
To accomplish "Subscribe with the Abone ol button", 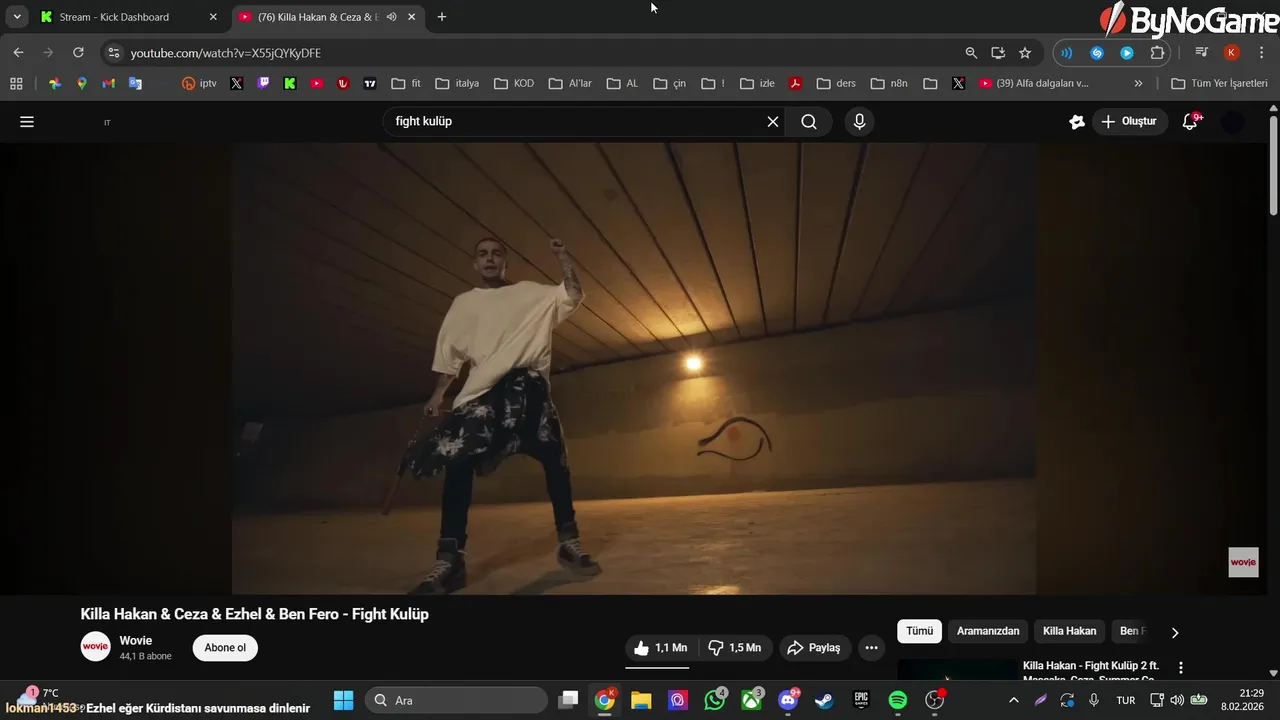I will 225,648.
